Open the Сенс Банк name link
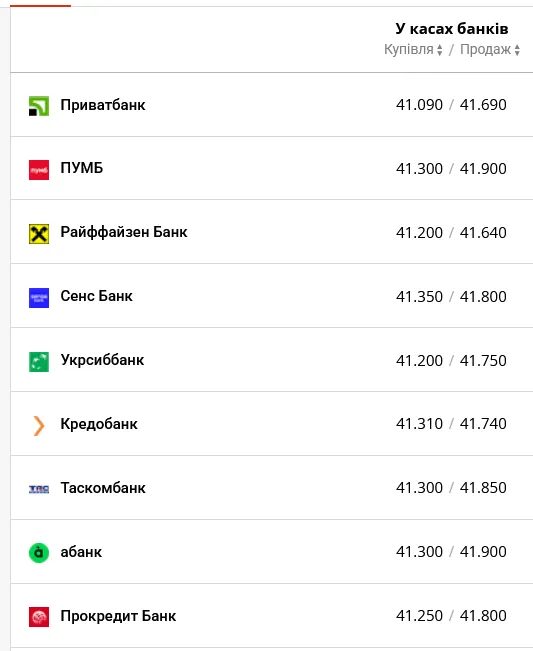The width and height of the screenshot is (533, 651). point(96,296)
